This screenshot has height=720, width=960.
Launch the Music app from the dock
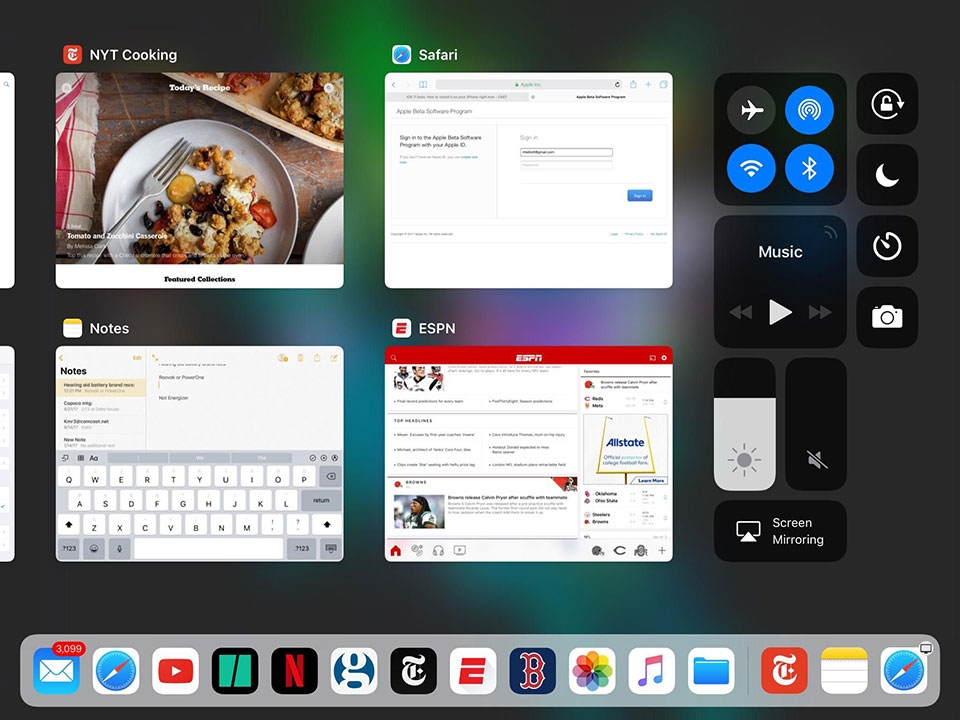651,671
